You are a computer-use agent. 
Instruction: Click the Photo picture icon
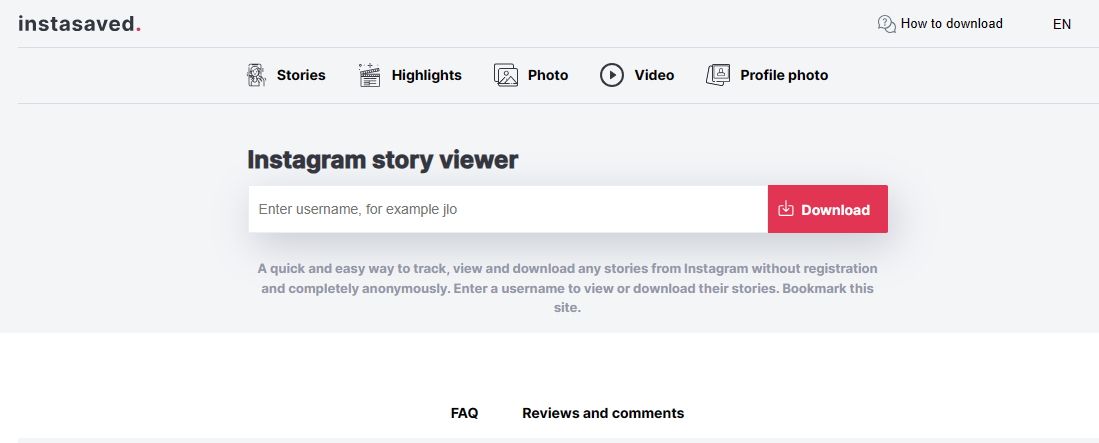[505, 75]
